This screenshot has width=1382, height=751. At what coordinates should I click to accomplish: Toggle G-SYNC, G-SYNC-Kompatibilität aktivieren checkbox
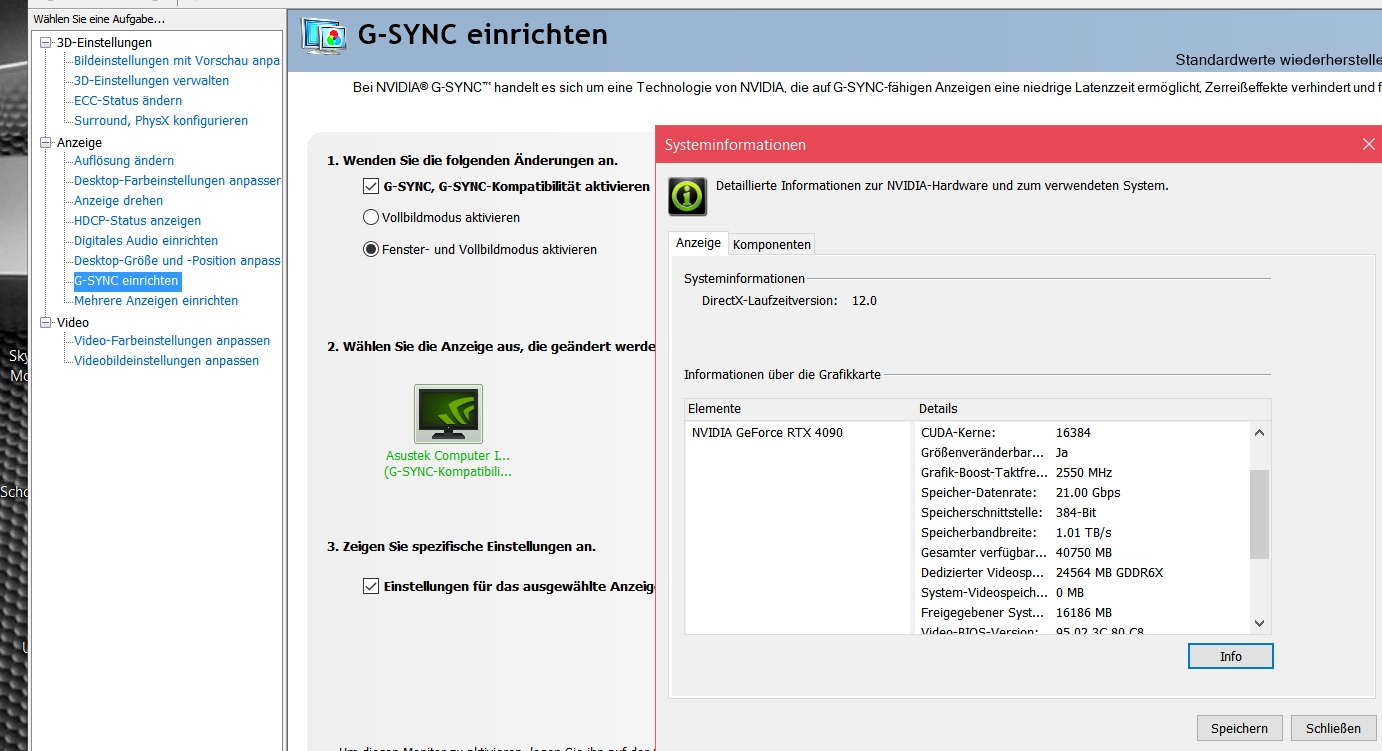[x=371, y=186]
